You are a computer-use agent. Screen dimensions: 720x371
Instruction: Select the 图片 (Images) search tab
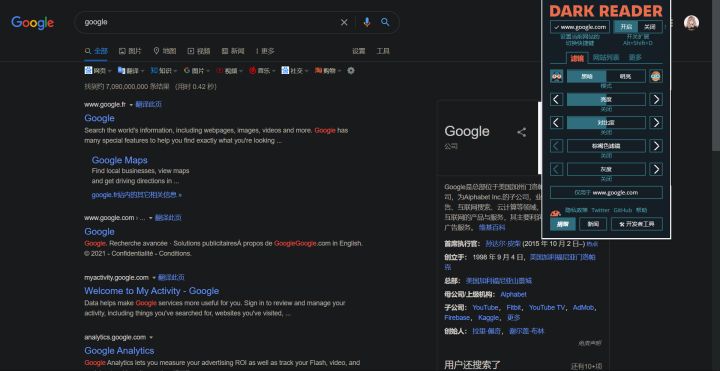pyautogui.click(x=130, y=51)
